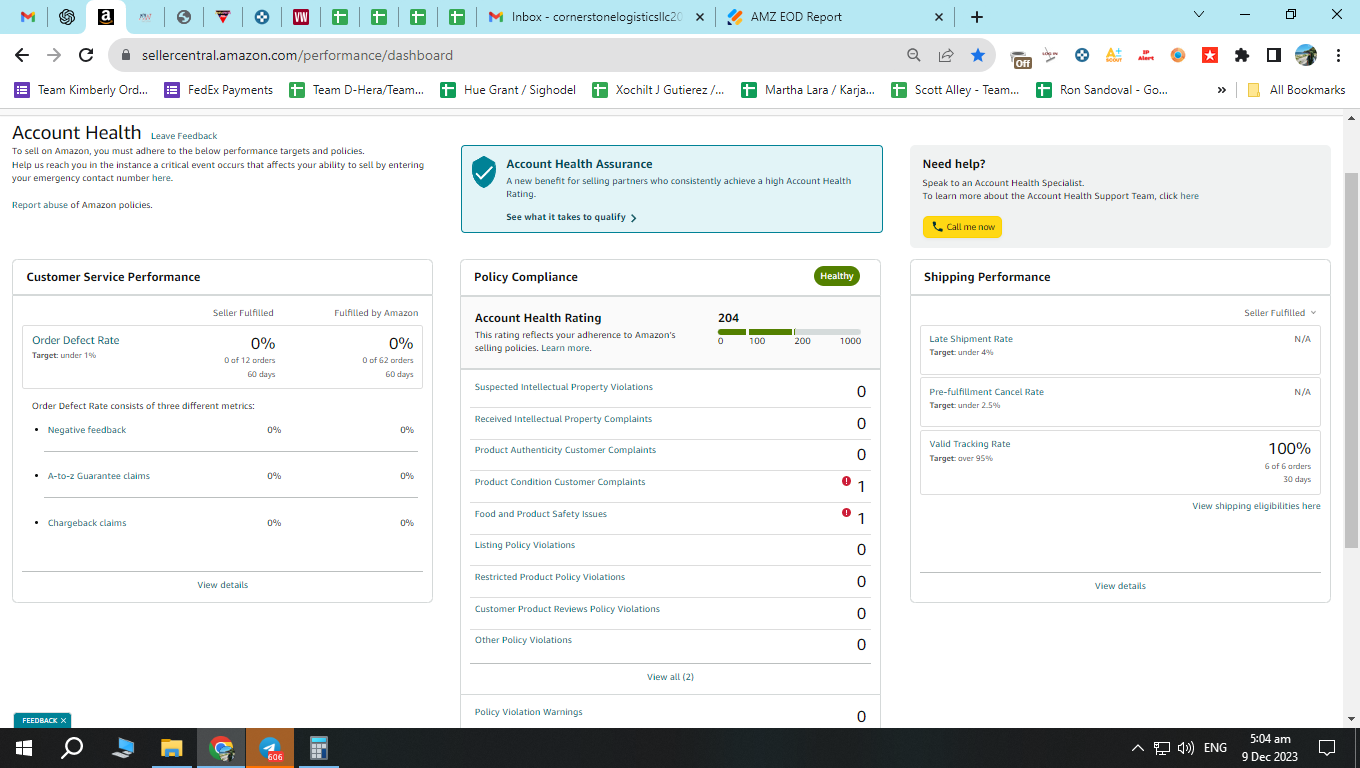This screenshot has width=1360, height=768.
Task: Open the Learn more link for Account Health Rating
Action: point(565,348)
